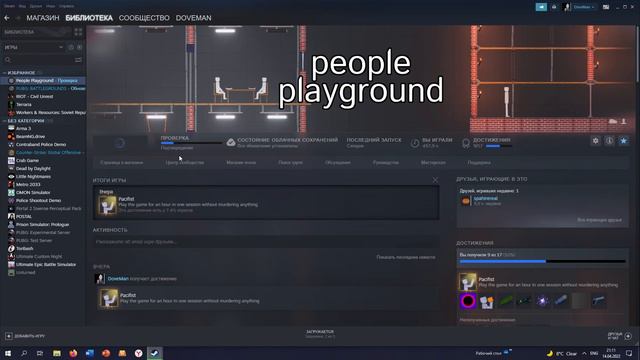This screenshot has width=640, height=360.
Task: Click the library search field
Action: tap(38, 60)
